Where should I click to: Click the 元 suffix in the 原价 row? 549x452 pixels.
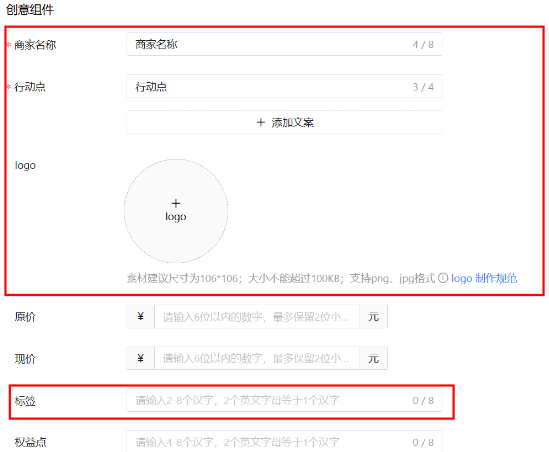coord(373,317)
